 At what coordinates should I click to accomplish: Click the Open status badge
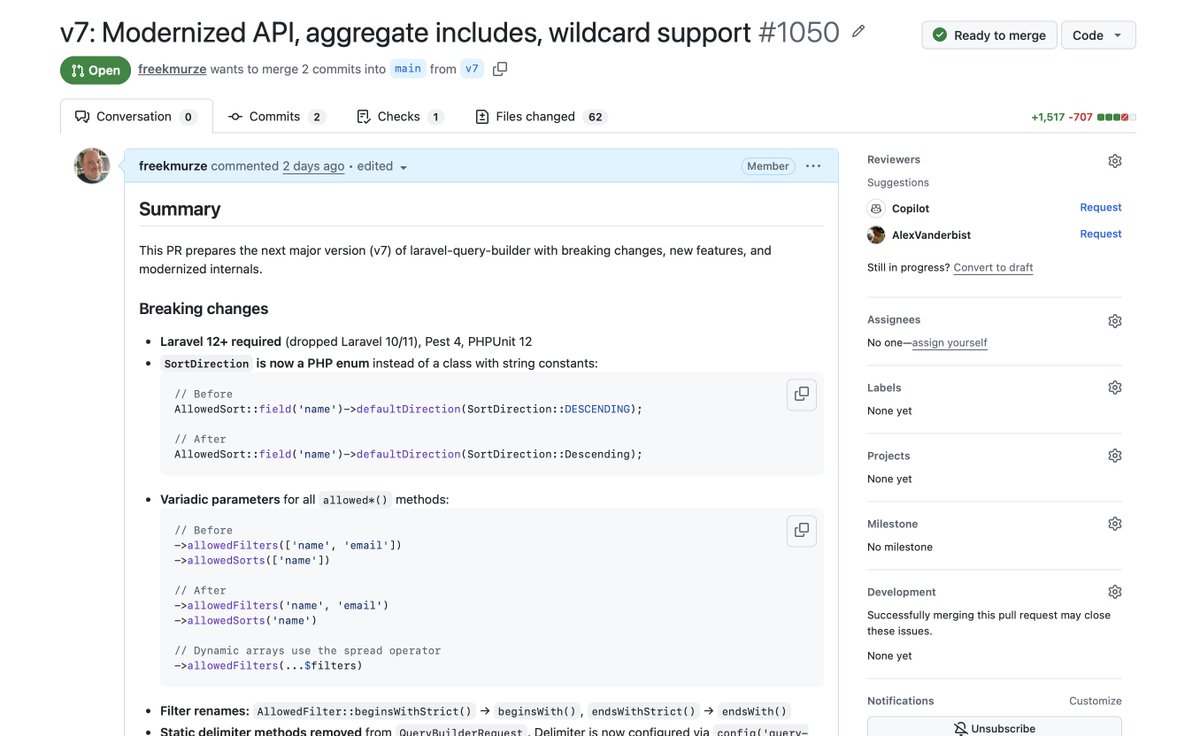[x=95, y=70]
